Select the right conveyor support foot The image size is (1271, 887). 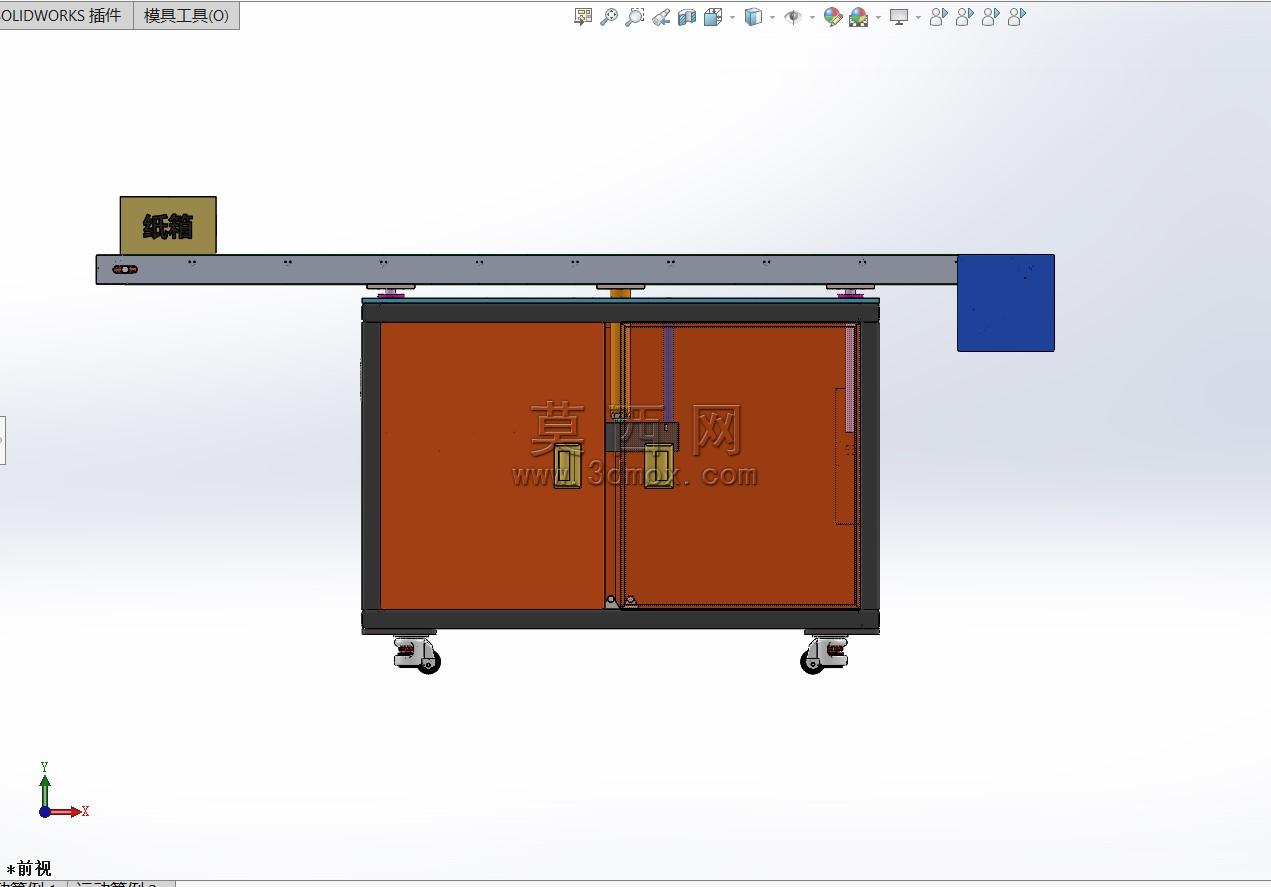pyautogui.click(x=851, y=291)
